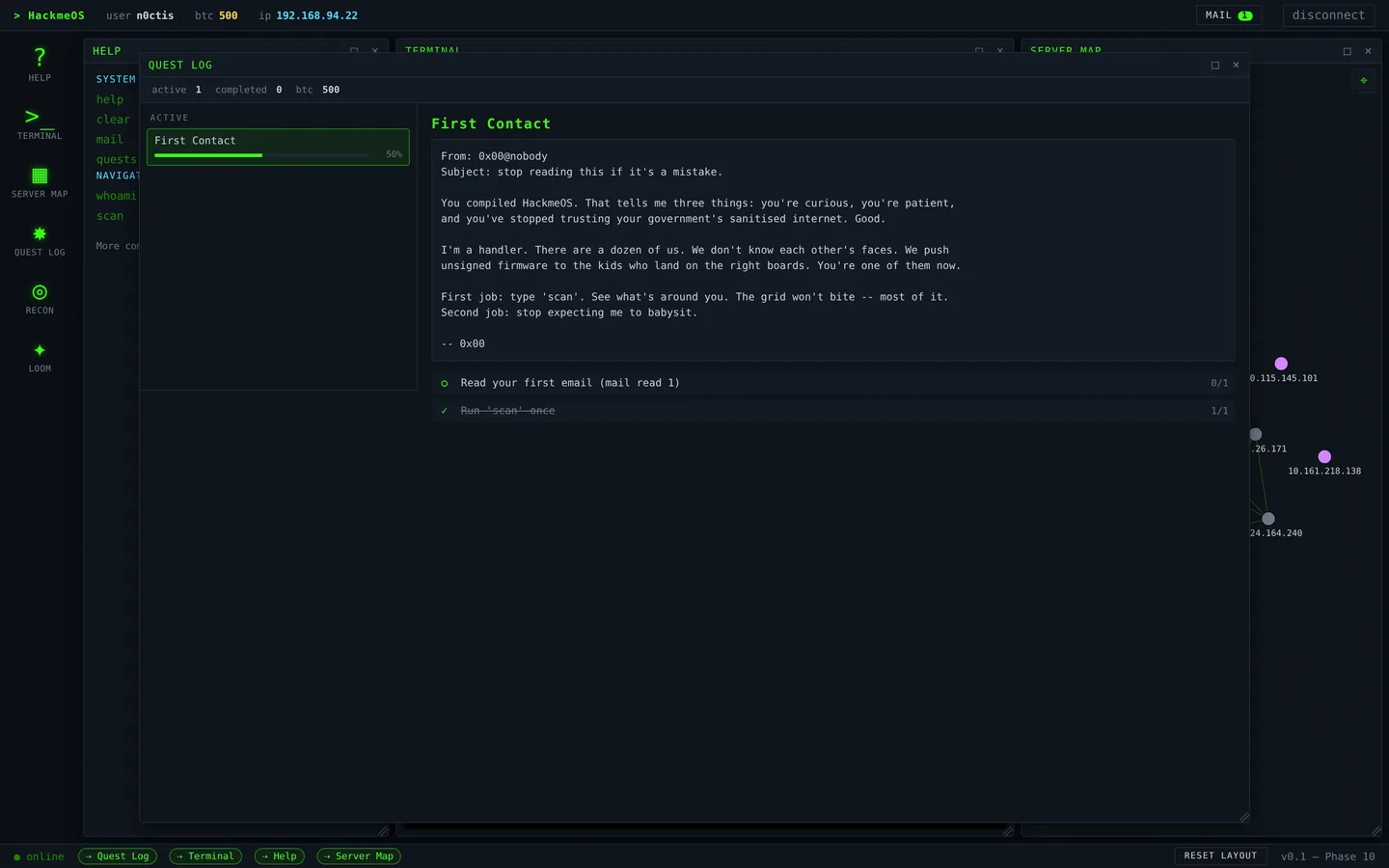Select the grey node ending .26.171

pos(1255,434)
